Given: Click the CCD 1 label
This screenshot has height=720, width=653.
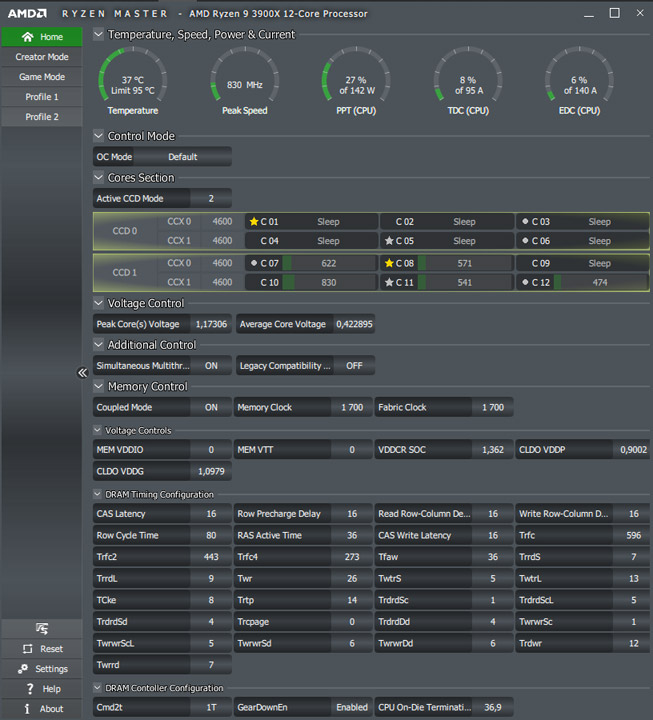Looking at the screenshot, I should pyautogui.click(x=125, y=273).
